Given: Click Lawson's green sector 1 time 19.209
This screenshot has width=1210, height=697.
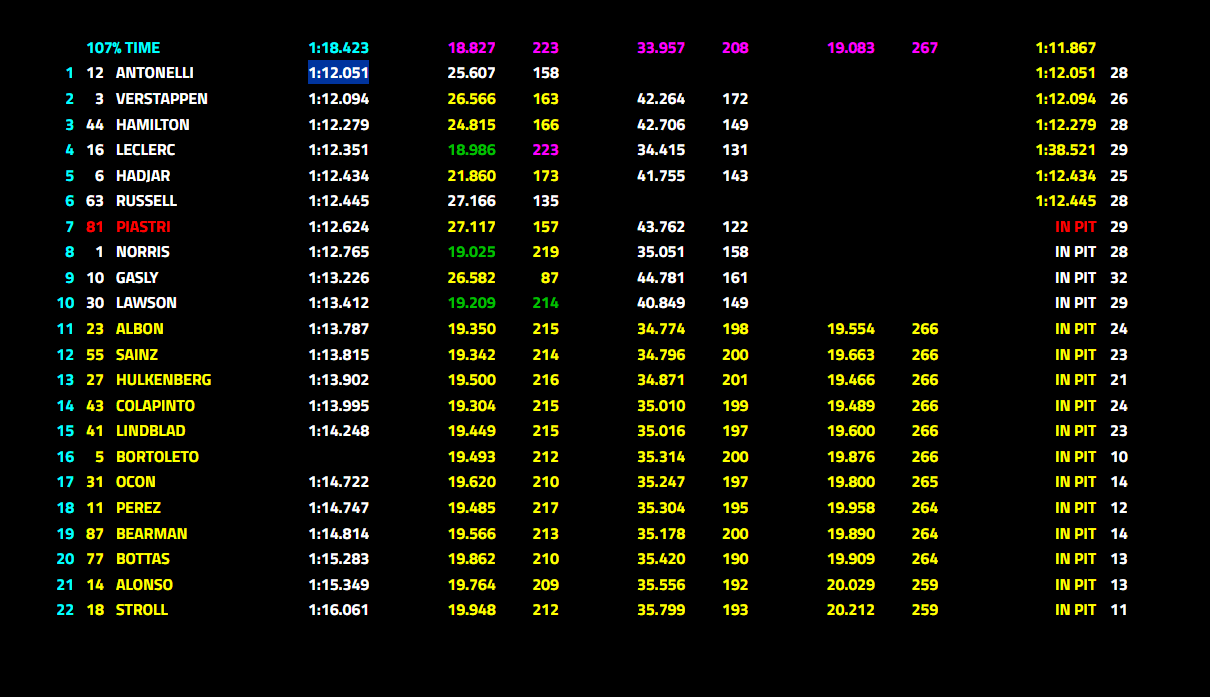Looking at the screenshot, I should tap(472, 303).
